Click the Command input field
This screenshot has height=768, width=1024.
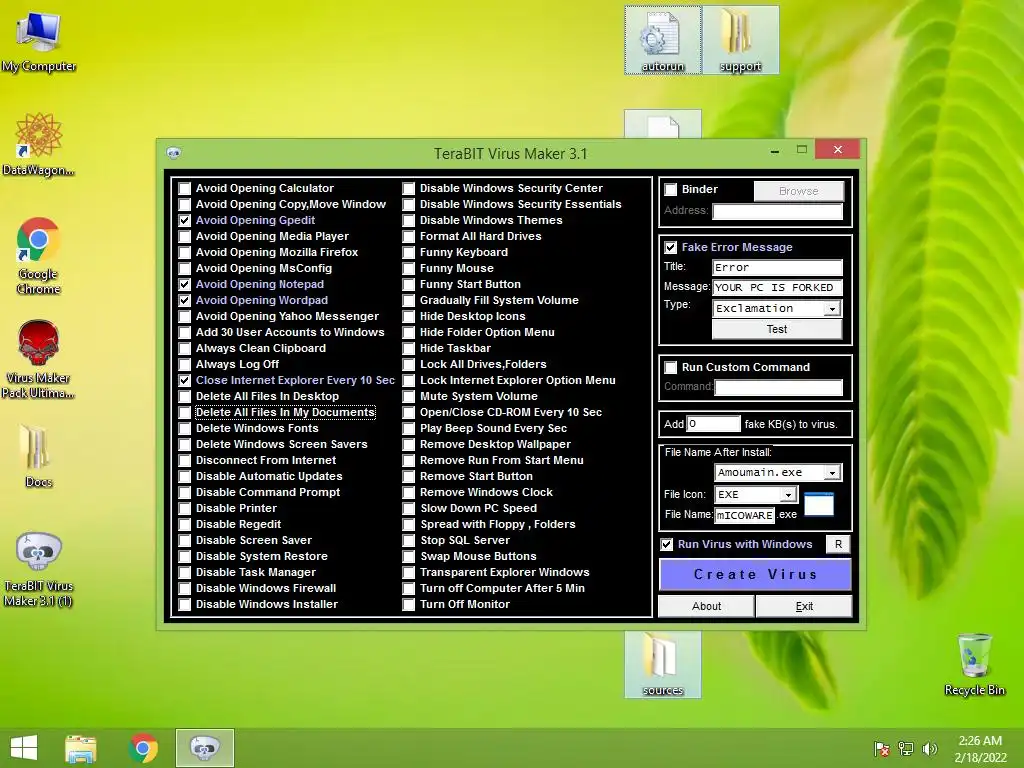tap(778, 388)
